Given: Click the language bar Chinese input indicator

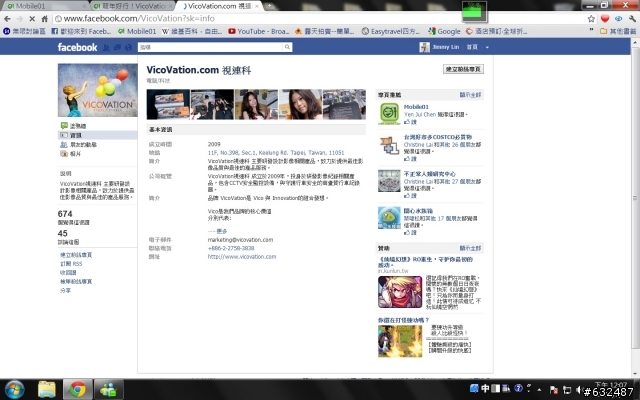Looking at the screenshot, I should coord(485,389).
